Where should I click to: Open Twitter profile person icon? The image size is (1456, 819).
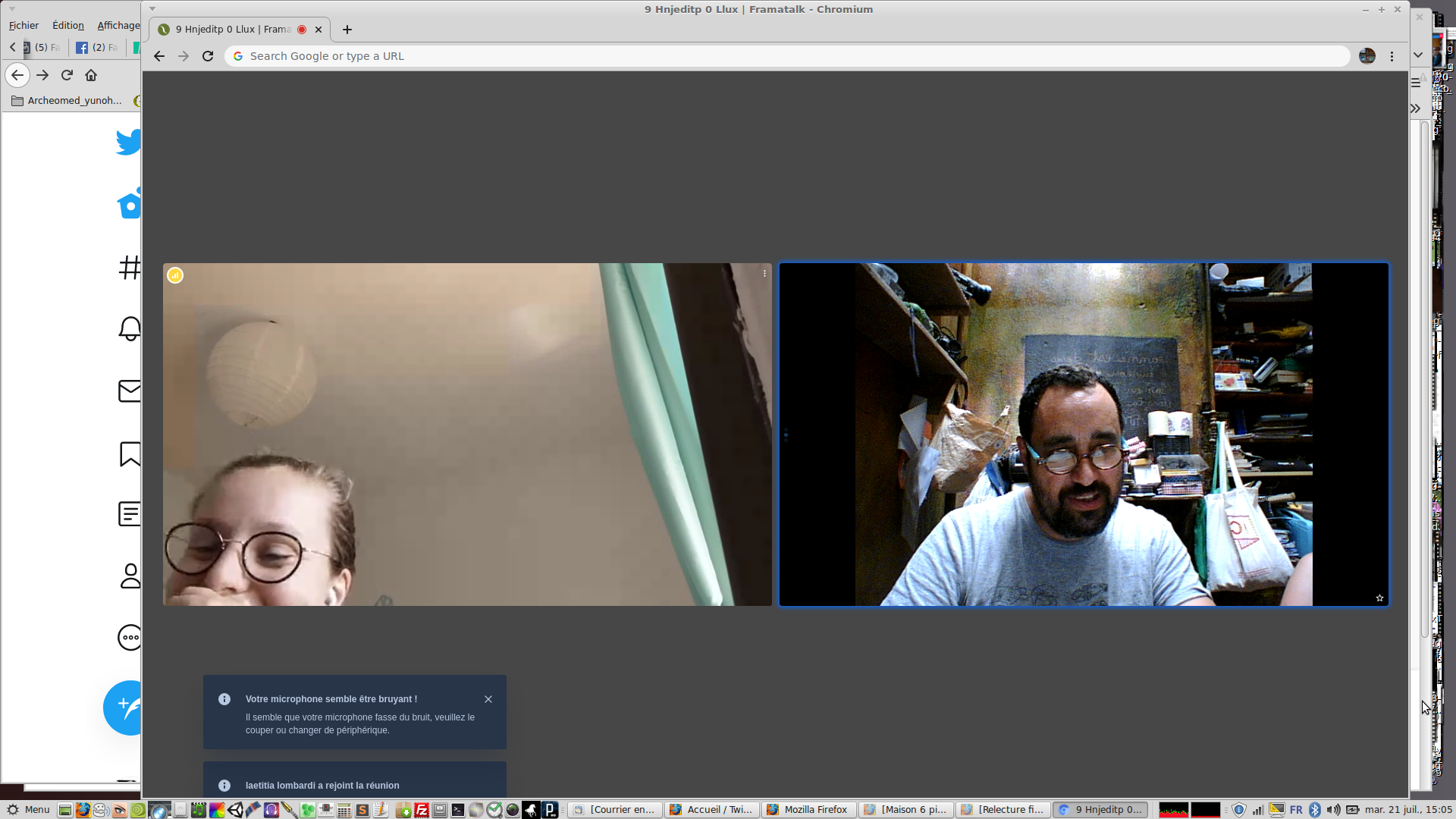tap(130, 576)
